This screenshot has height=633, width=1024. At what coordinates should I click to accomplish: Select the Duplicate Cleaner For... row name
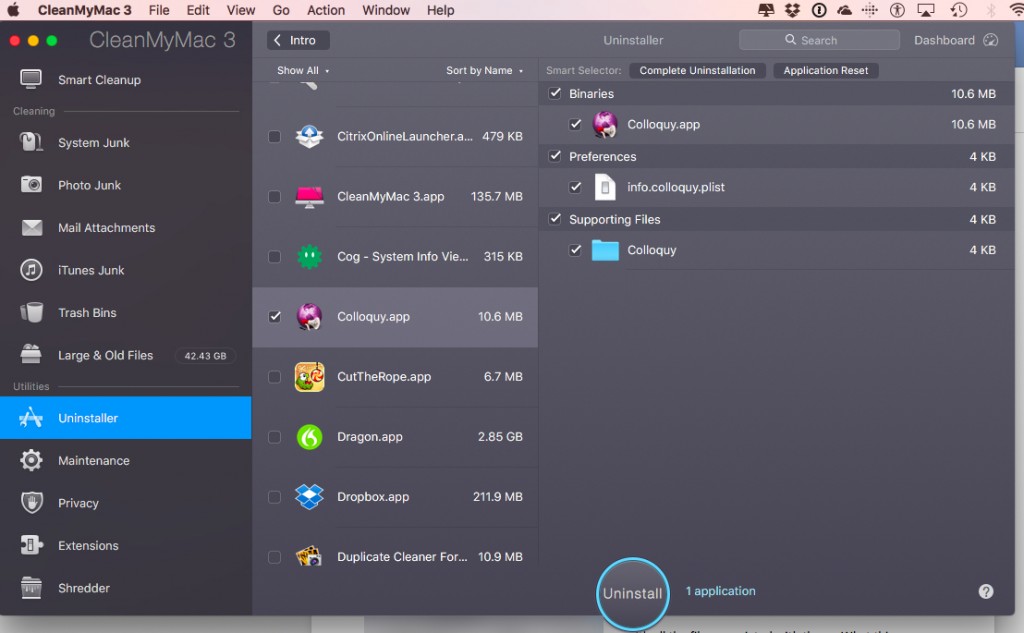(x=402, y=557)
